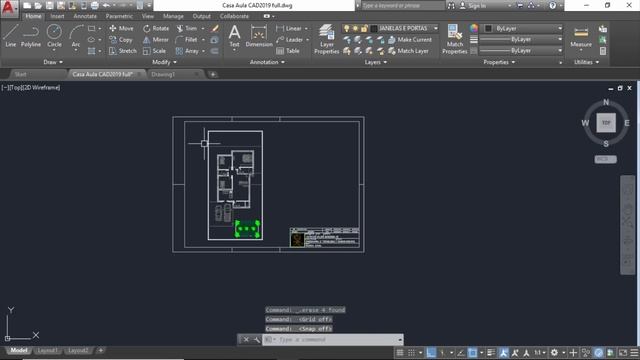Toggle snap mode in status bar
Screen dimensions: 640x360
point(411,353)
